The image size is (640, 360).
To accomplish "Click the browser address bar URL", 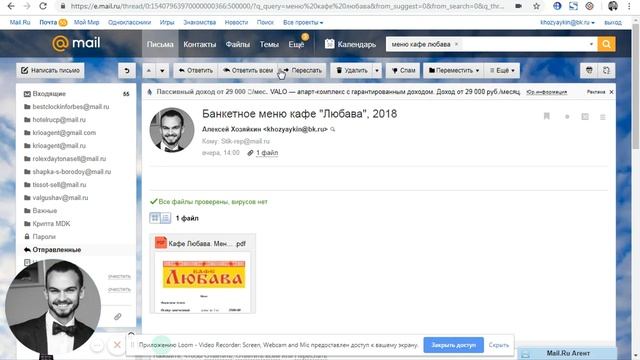I will [x=286, y=6].
